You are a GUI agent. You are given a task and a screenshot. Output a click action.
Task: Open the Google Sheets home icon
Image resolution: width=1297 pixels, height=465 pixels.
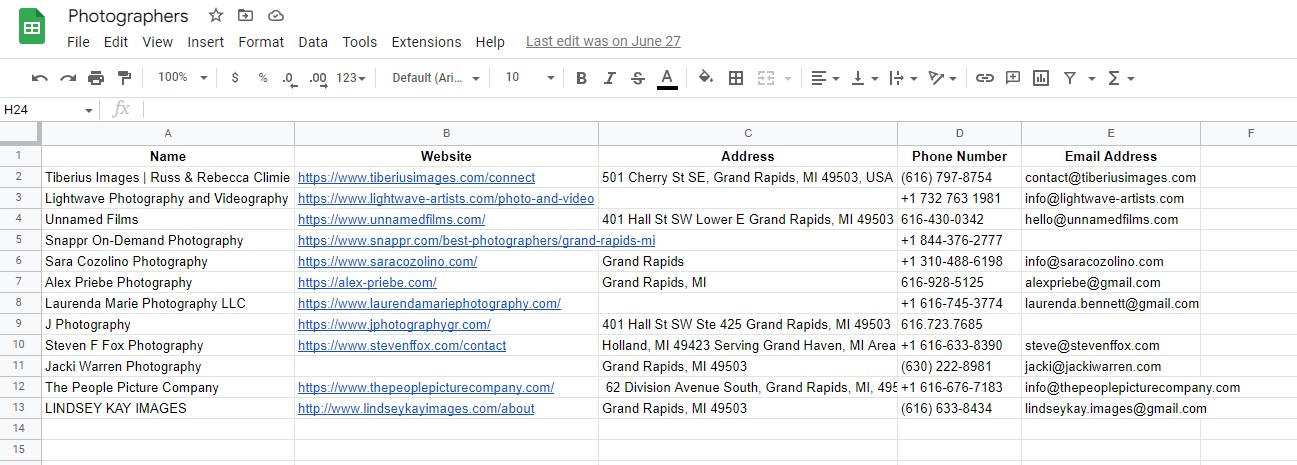tap(32, 27)
